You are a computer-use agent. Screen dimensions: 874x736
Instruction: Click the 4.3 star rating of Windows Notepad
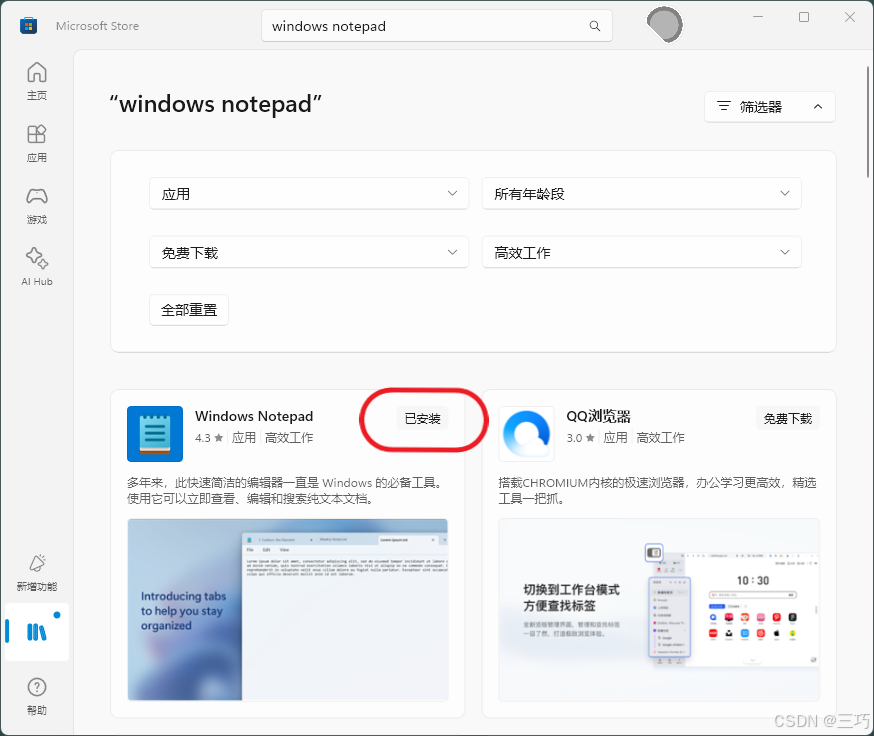pos(209,438)
